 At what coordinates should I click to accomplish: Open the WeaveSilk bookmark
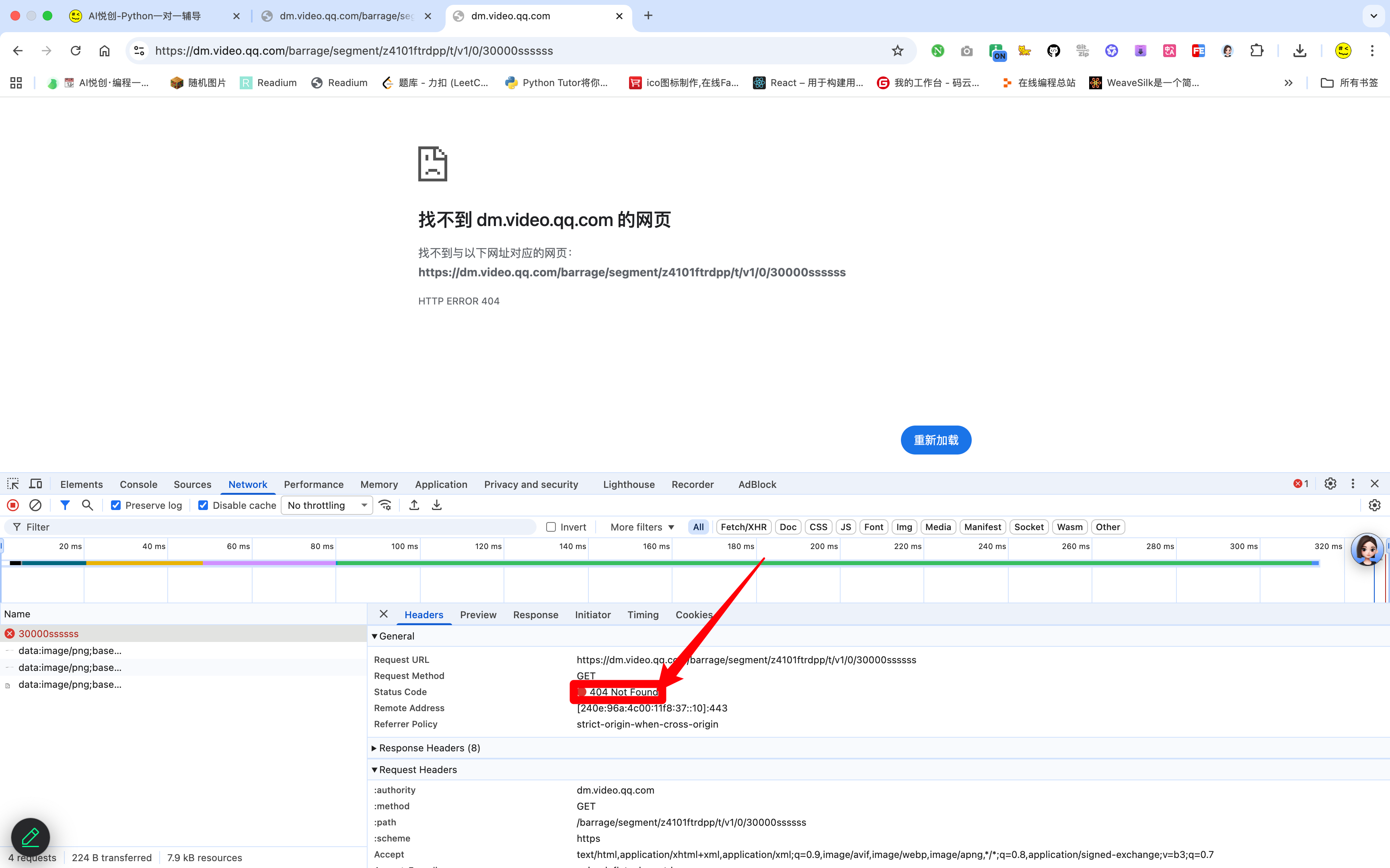pyautogui.click(x=1144, y=83)
